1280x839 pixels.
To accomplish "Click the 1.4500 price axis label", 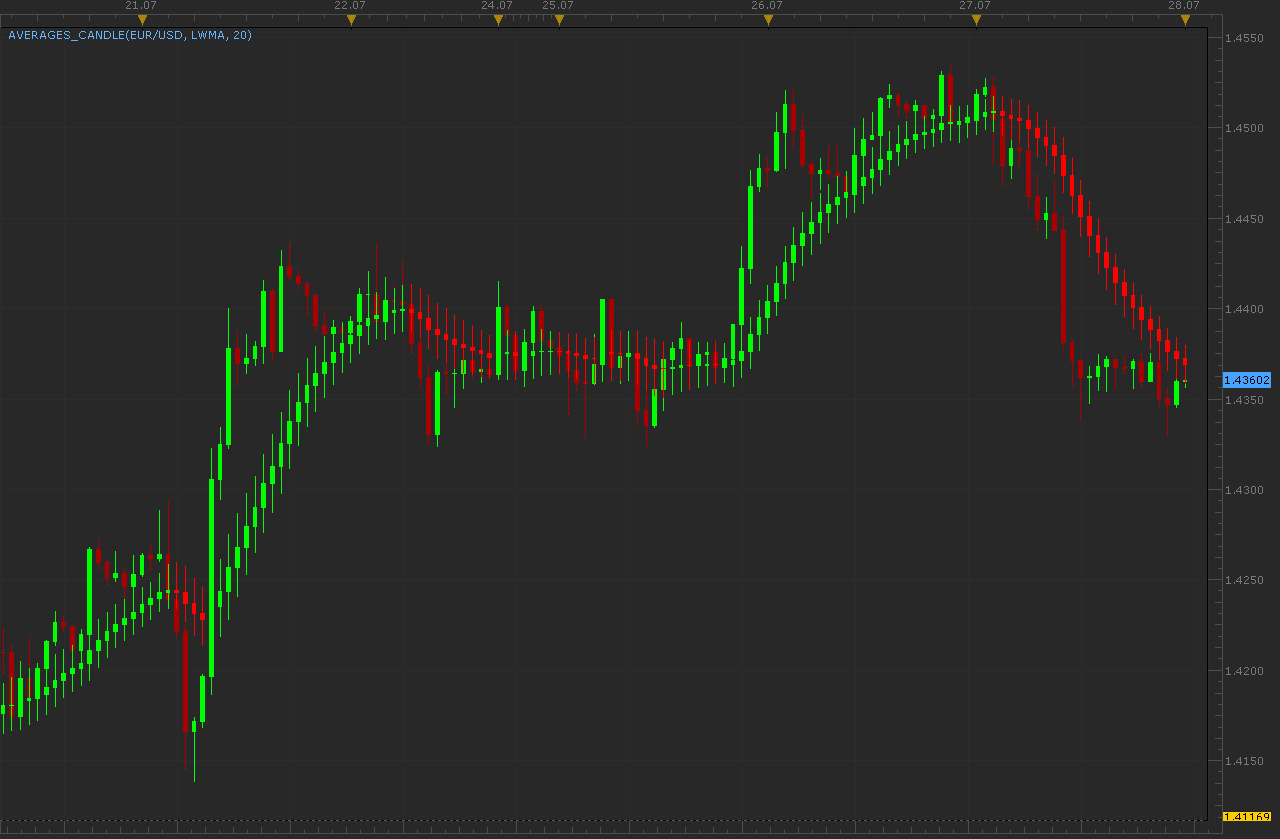I will (1245, 128).
